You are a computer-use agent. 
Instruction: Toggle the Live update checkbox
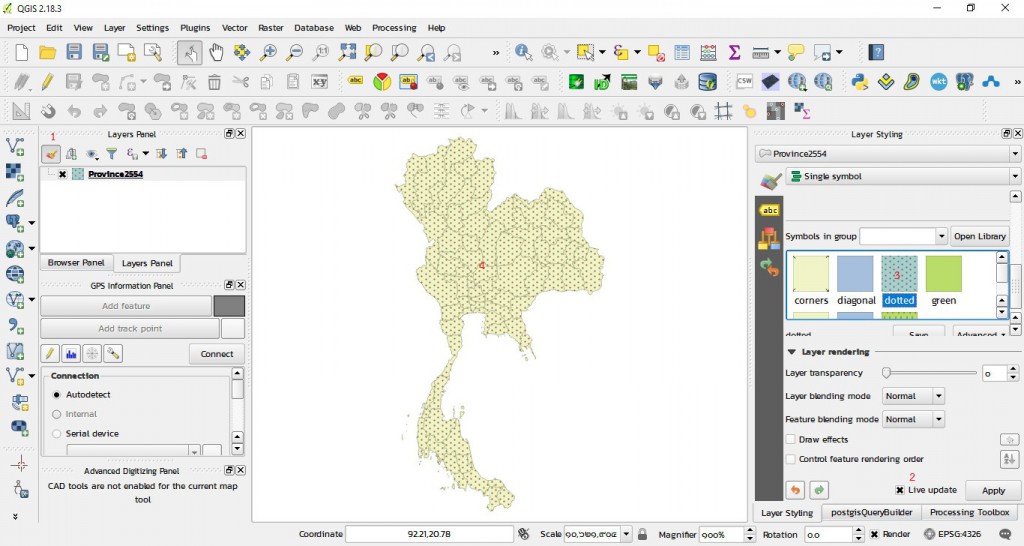pyautogui.click(x=900, y=490)
